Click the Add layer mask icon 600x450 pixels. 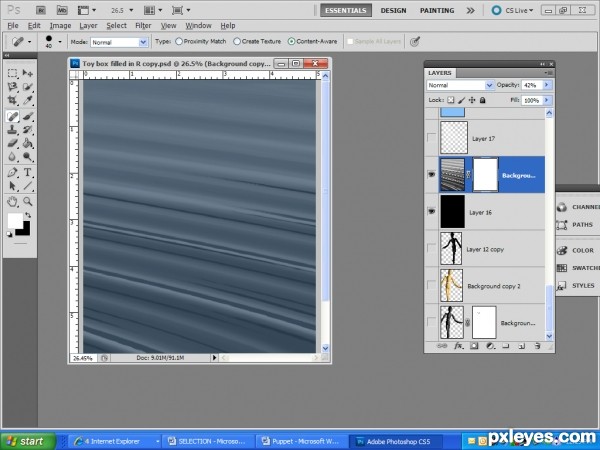click(474, 346)
